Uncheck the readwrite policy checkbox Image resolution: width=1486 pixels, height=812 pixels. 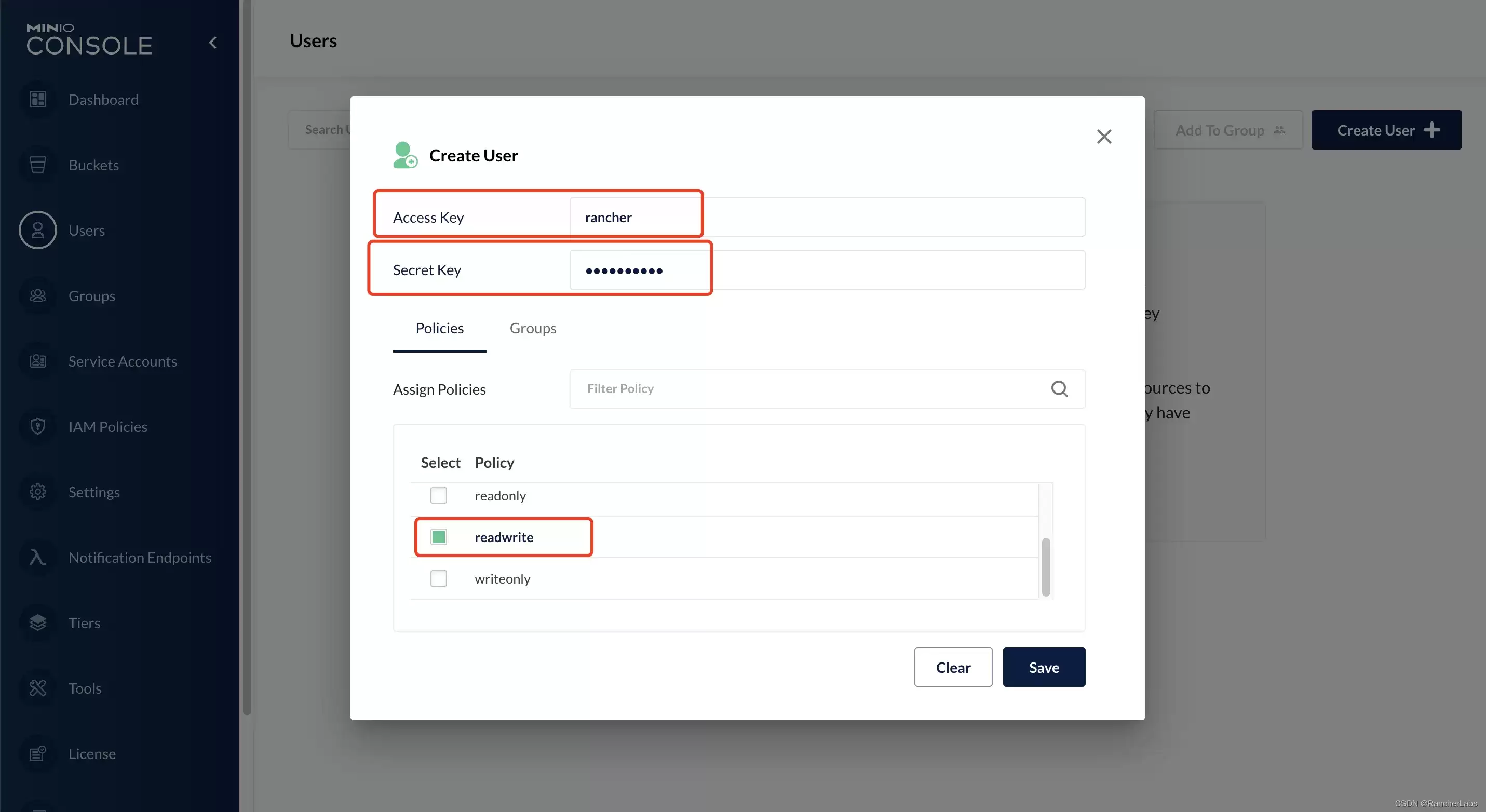pyautogui.click(x=438, y=537)
